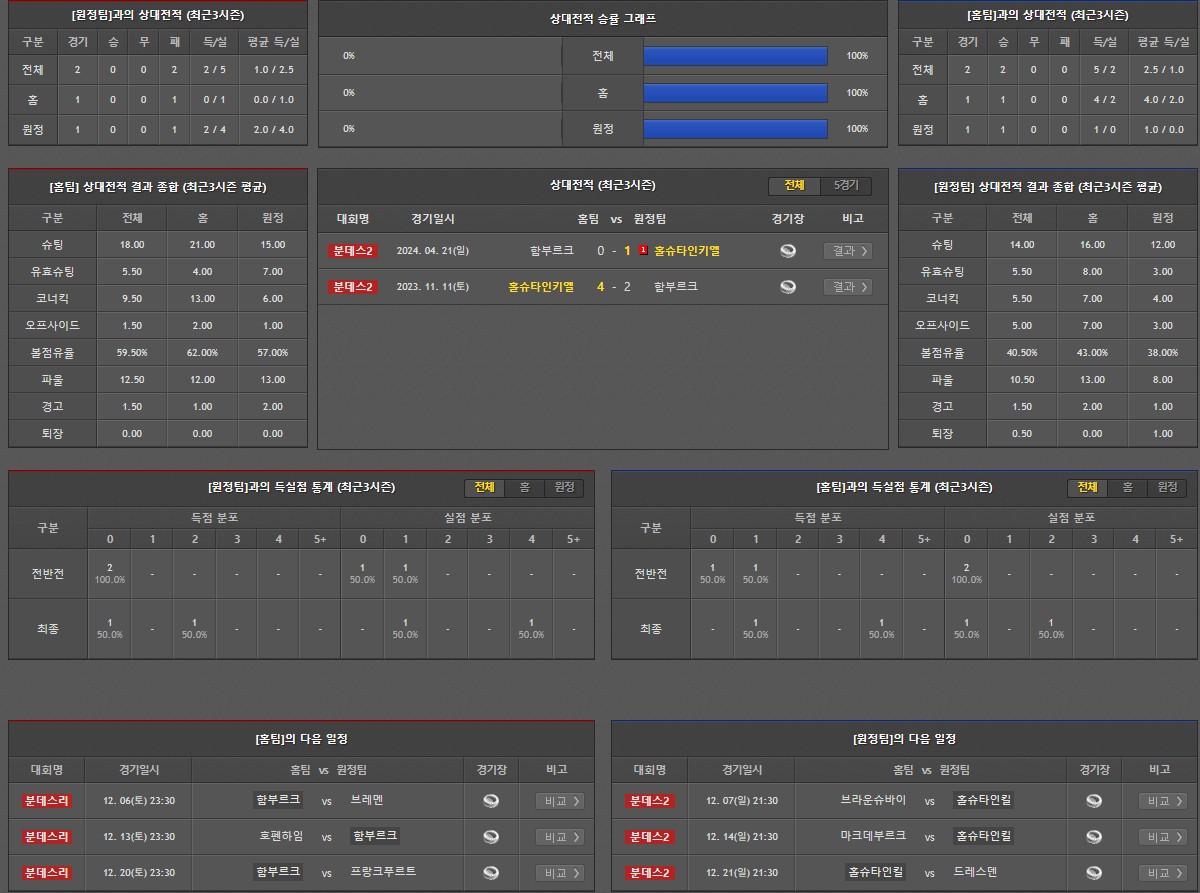This screenshot has width=1200, height=893.
Task: Click stadium icon for 브라운슈바이 vs 홀슈타인킬
Action: pyautogui.click(x=1094, y=800)
